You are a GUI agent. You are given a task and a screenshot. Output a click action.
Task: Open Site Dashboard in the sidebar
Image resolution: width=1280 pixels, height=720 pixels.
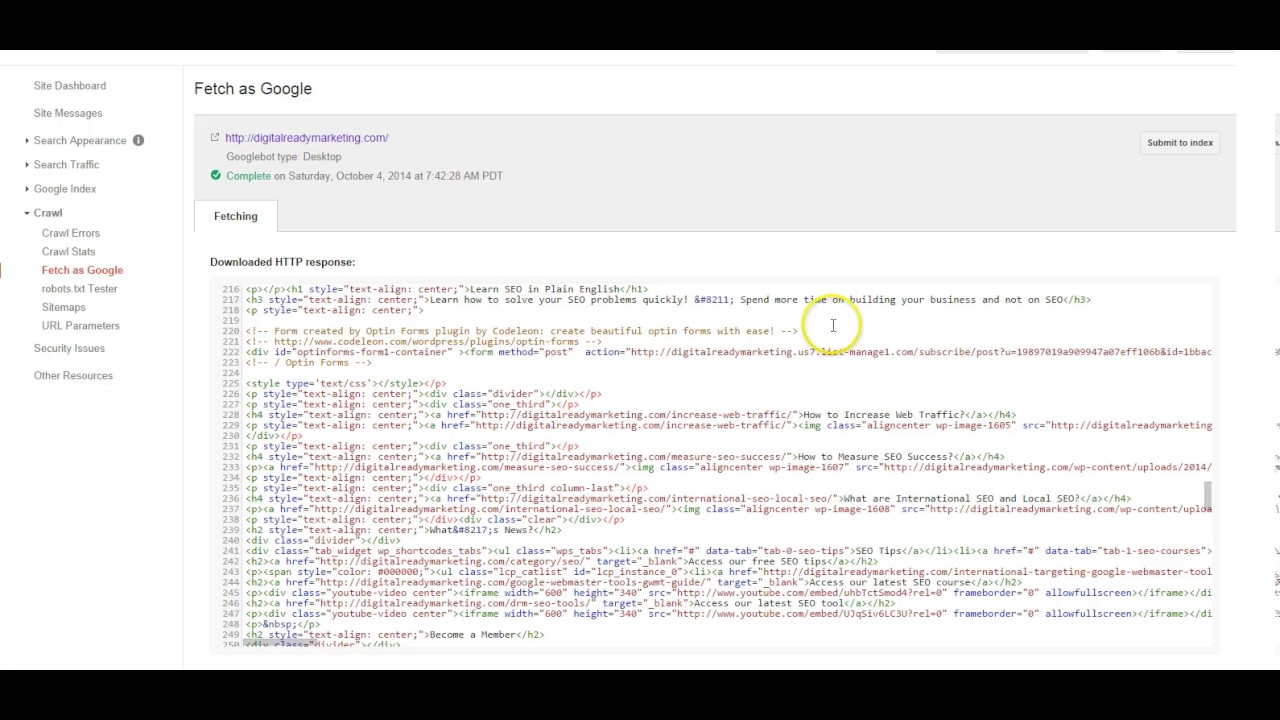point(69,86)
